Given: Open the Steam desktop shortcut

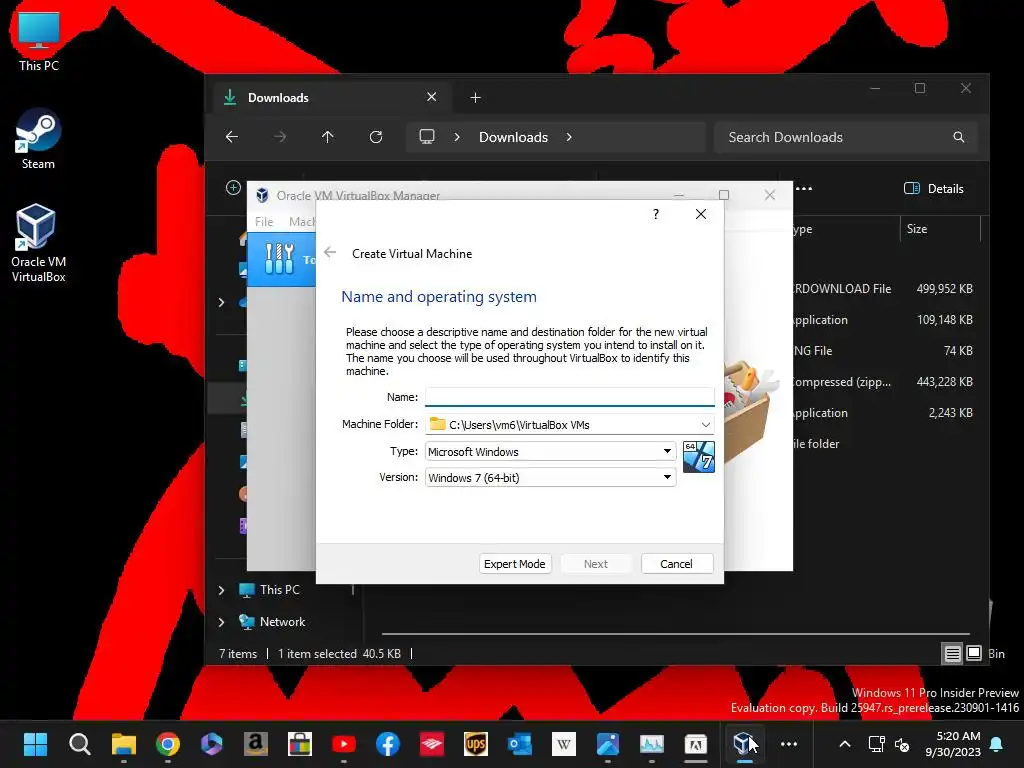Looking at the screenshot, I should (x=38, y=139).
